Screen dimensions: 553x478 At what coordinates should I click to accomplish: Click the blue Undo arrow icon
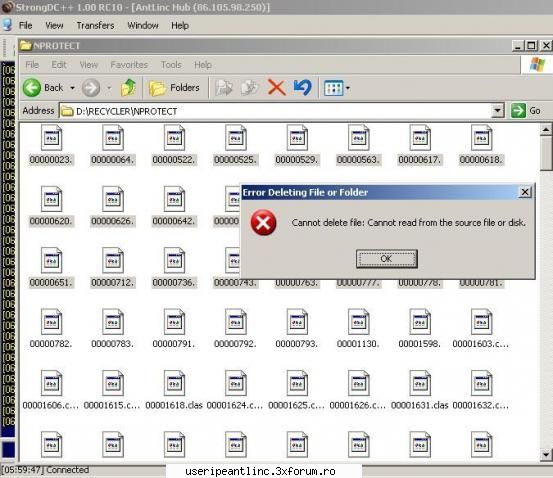pos(303,87)
